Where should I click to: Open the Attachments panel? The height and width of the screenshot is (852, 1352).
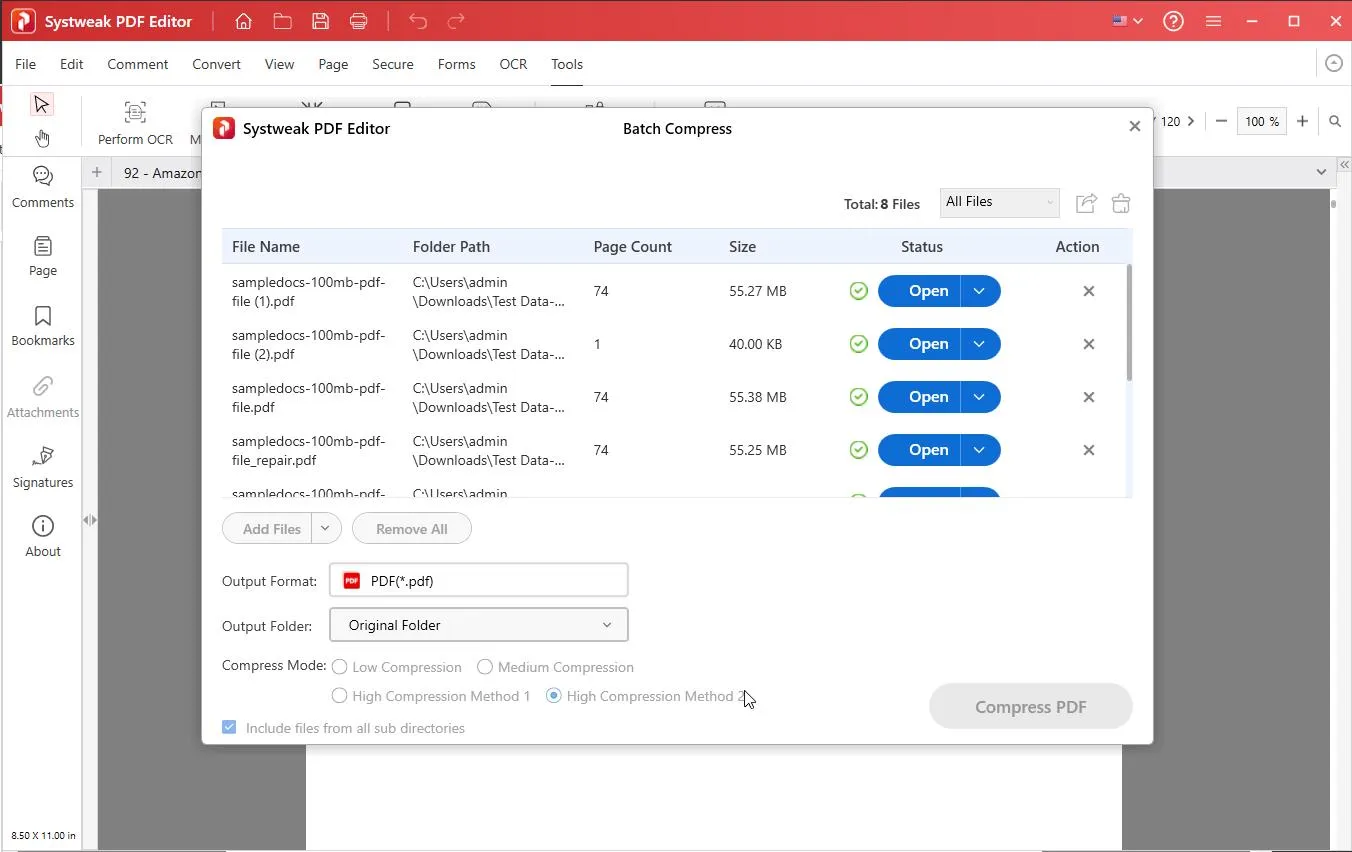click(x=42, y=397)
